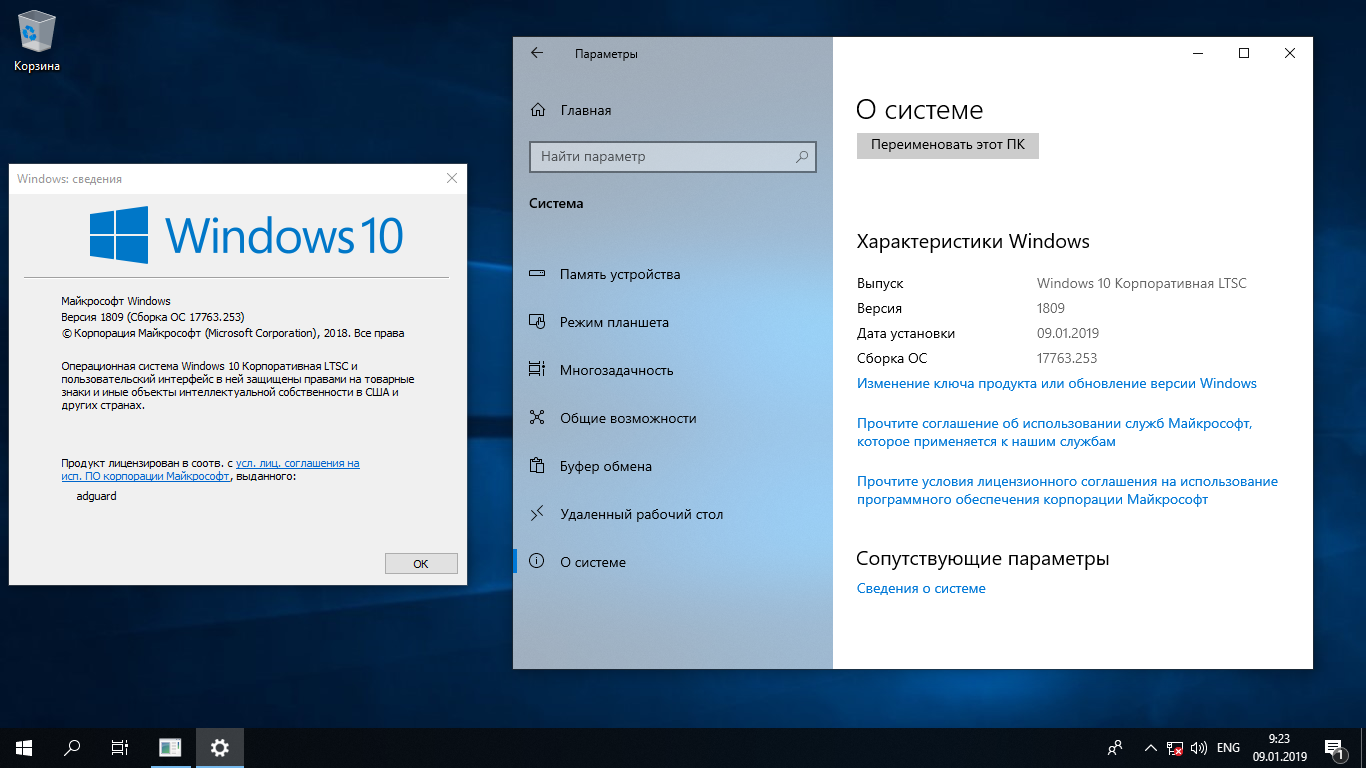
Task: Click OS build value 17763.253 in Settings
Action: pyautogui.click(x=1067, y=358)
